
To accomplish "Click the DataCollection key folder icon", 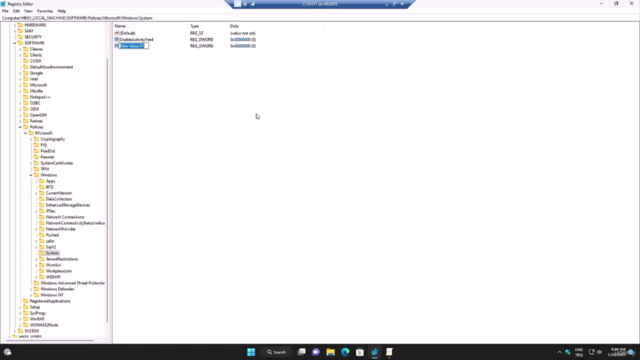I will tap(42, 199).
